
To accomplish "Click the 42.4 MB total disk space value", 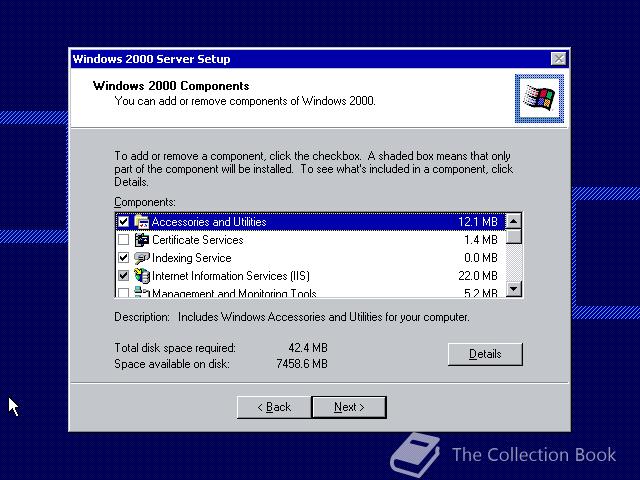I will click(308, 348).
